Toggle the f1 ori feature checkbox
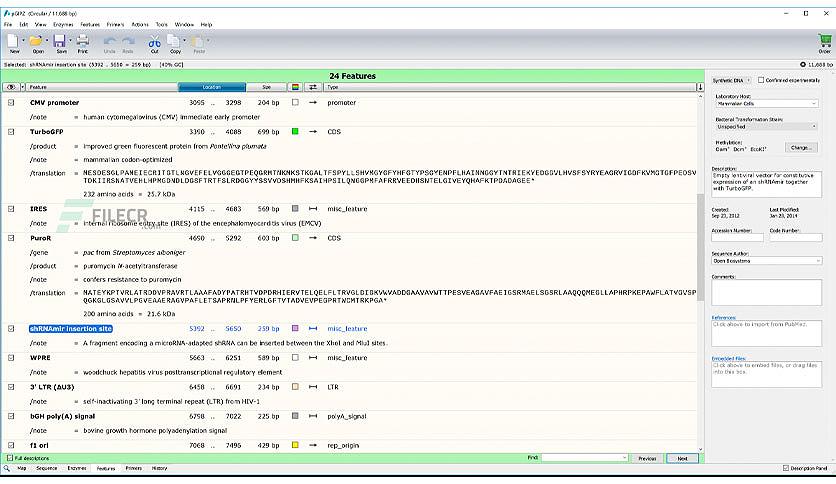The image size is (836, 484). 11,445
